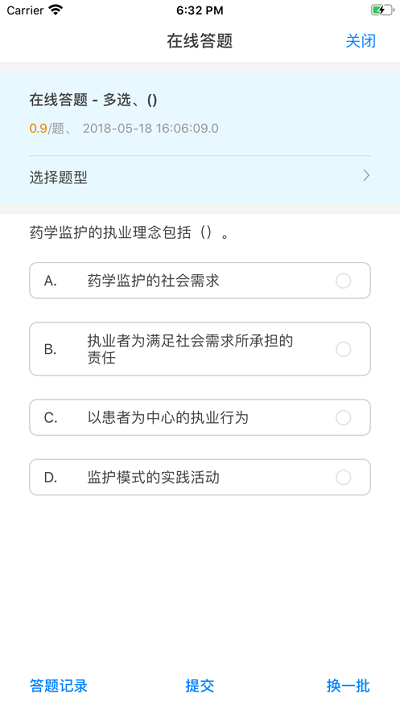
Task: Select radio button for option C
Action: tap(343, 417)
